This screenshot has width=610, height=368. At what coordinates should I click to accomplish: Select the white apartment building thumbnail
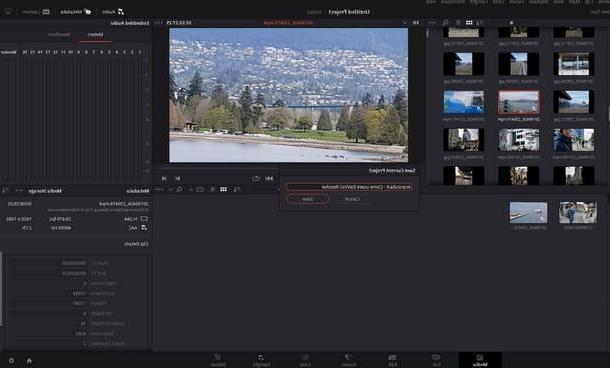(x=519, y=140)
